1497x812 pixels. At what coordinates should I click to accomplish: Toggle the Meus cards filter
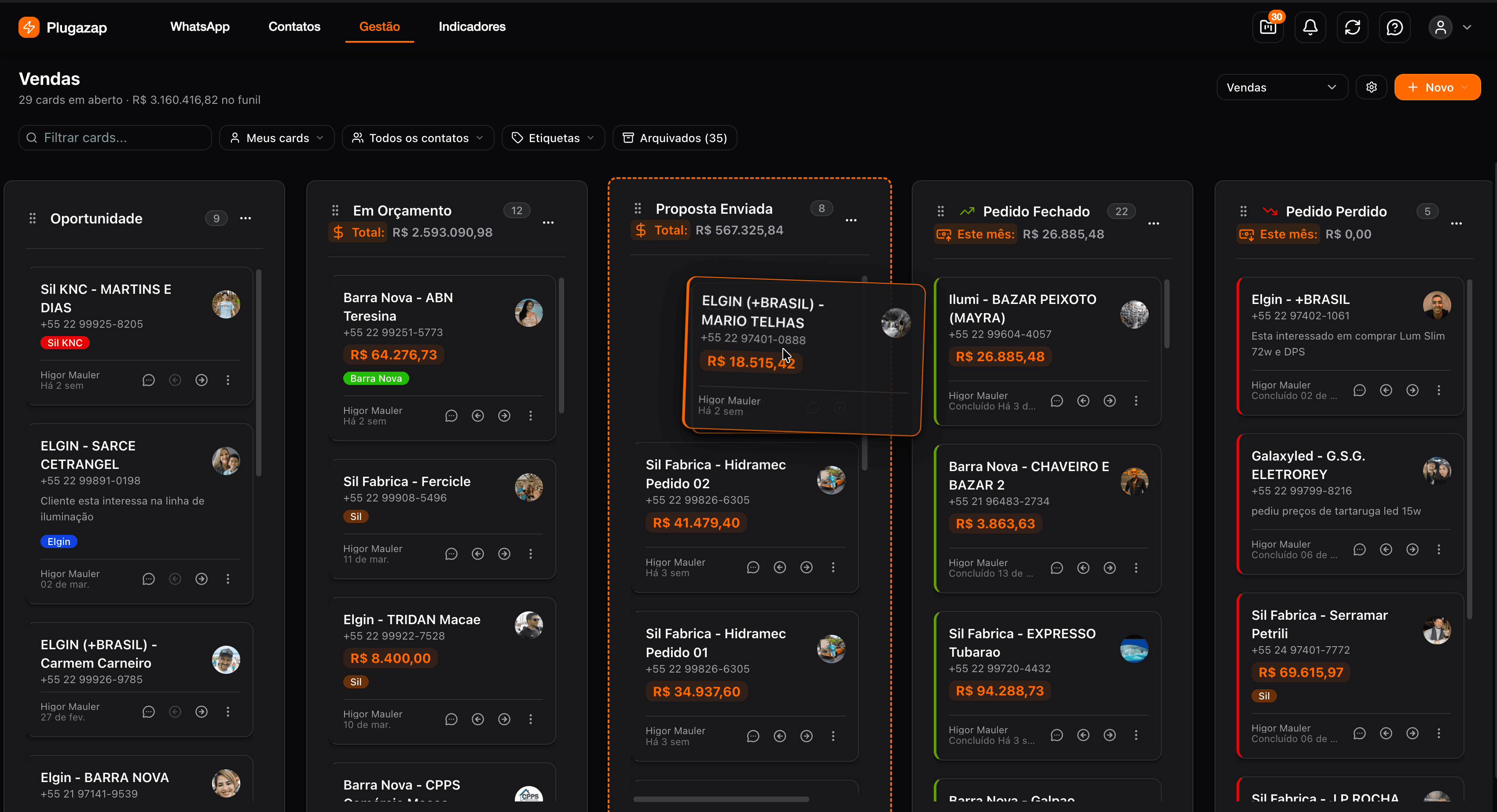[277, 138]
